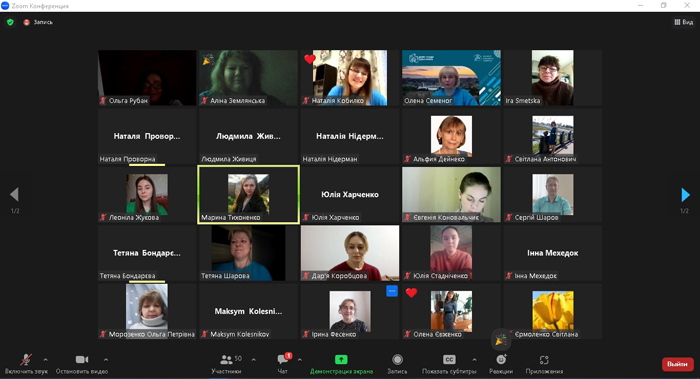Click the red Выйти leave button
Screen dimensions: 700x379
(x=677, y=364)
